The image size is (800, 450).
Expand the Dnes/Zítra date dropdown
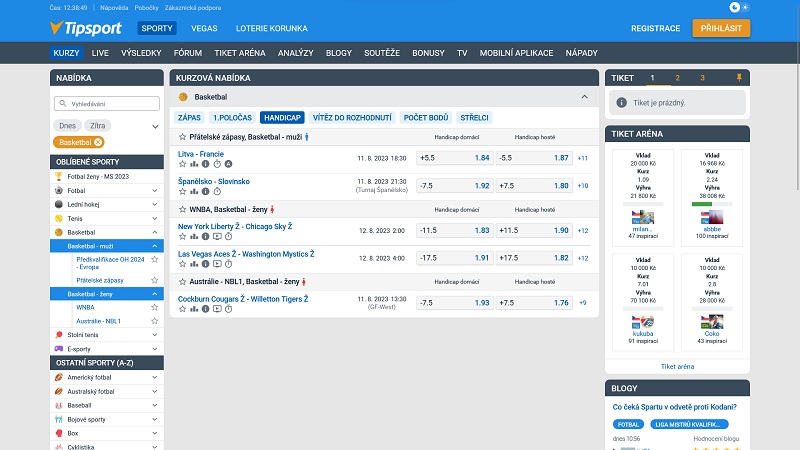coord(155,126)
